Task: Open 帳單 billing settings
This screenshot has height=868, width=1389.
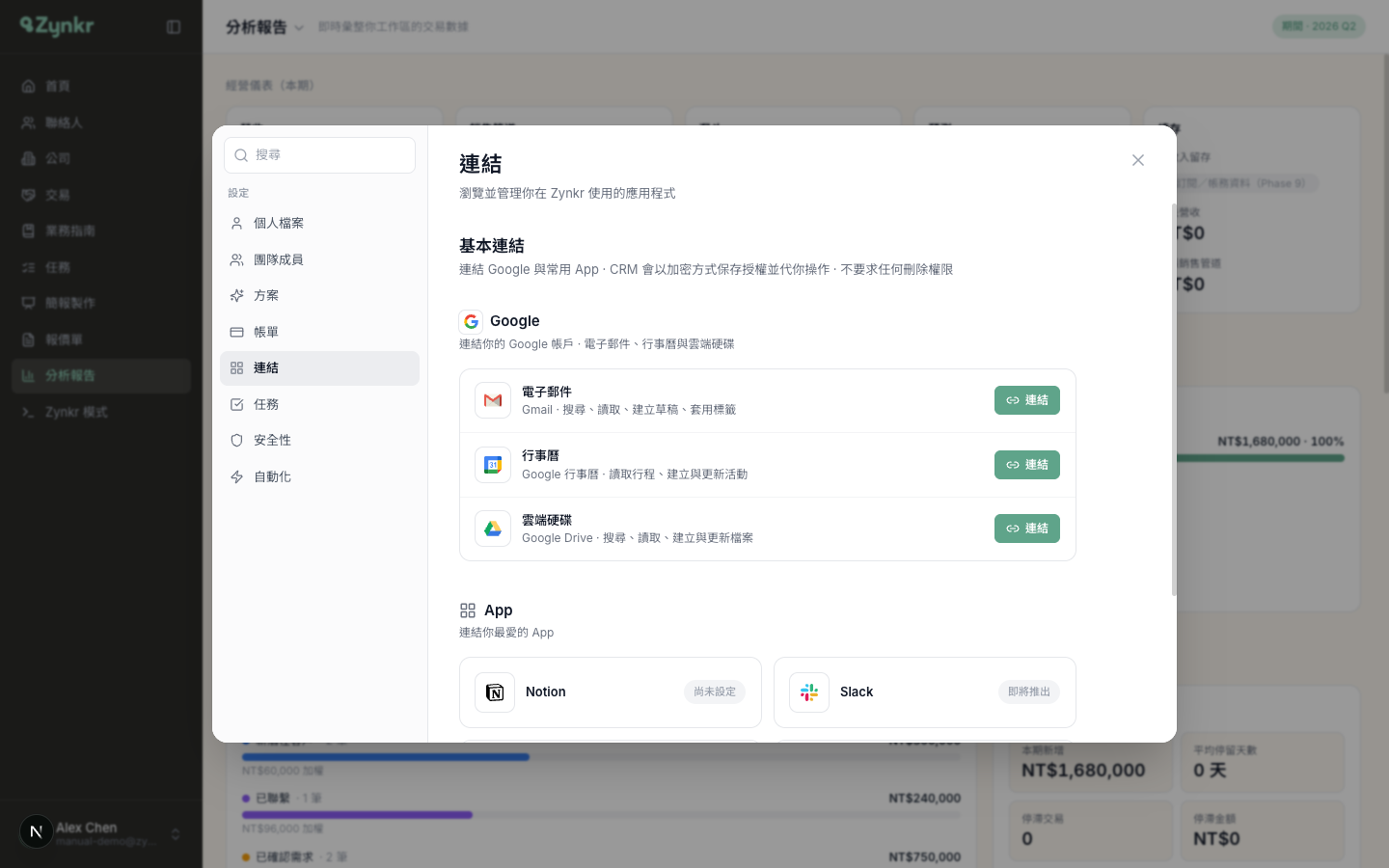Action: click(x=319, y=332)
